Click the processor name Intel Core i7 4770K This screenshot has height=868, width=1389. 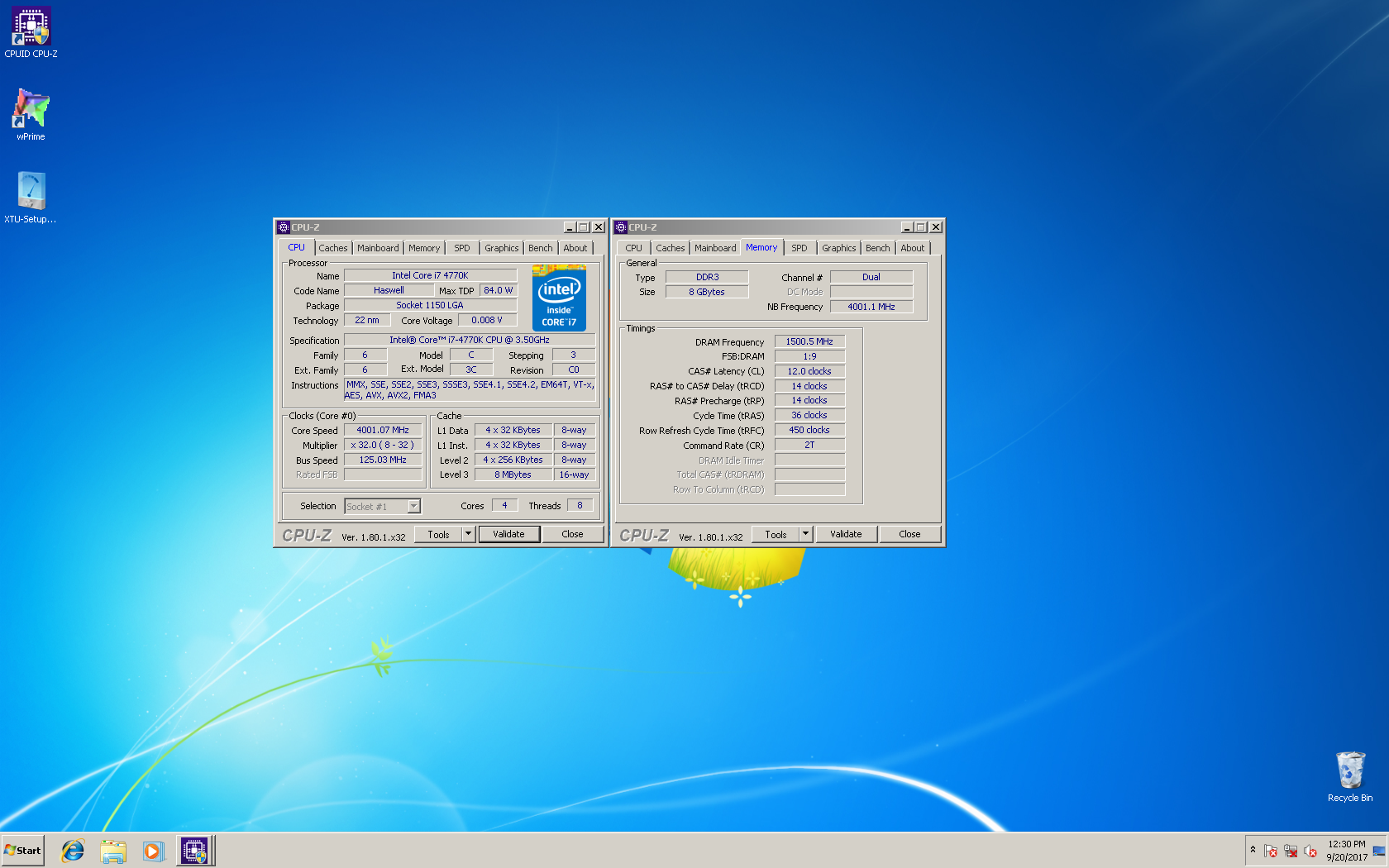(430, 275)
